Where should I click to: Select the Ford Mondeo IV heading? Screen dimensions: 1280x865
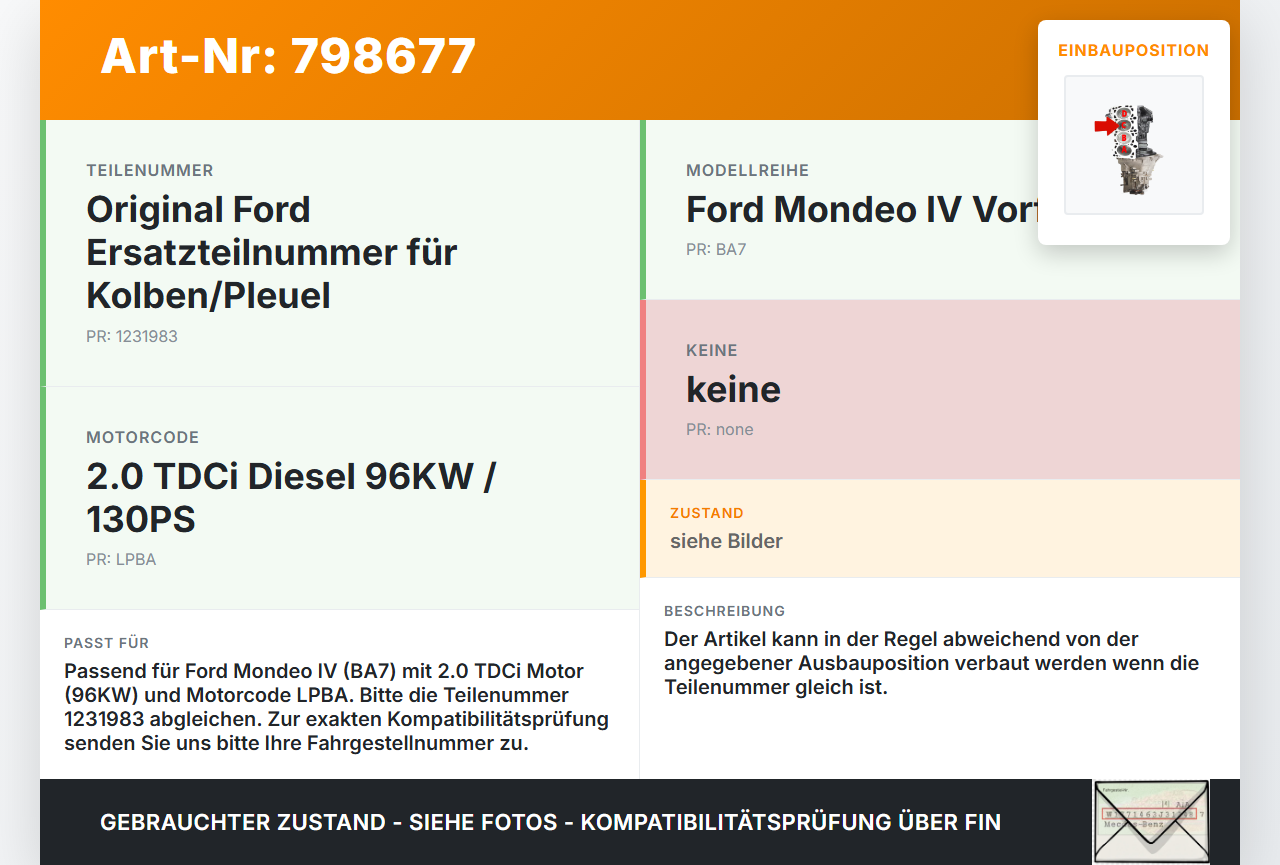[862, 209]
